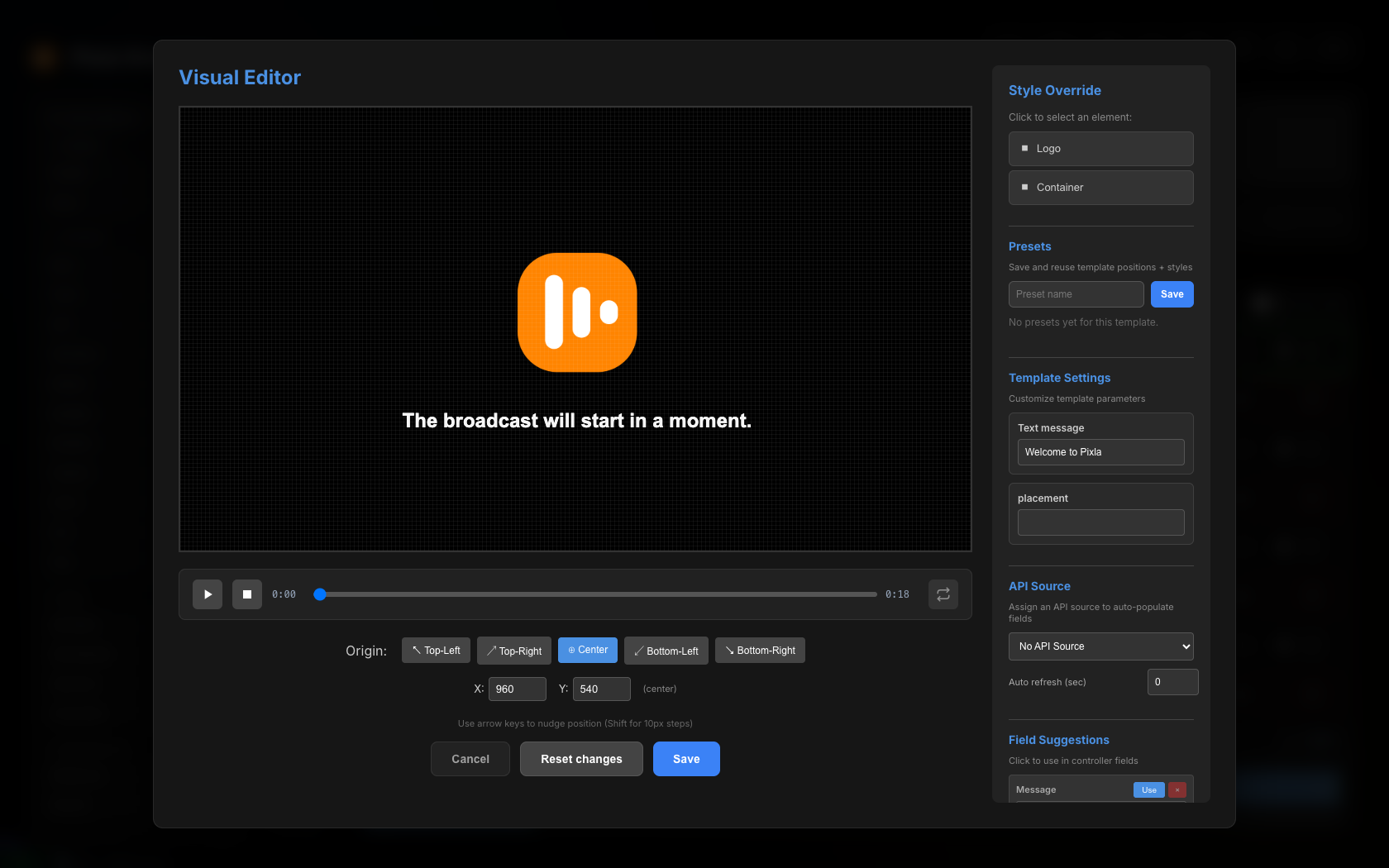Start preview playback with the play button
This screenshot has width=1389, height=868.
click(208, 594)
